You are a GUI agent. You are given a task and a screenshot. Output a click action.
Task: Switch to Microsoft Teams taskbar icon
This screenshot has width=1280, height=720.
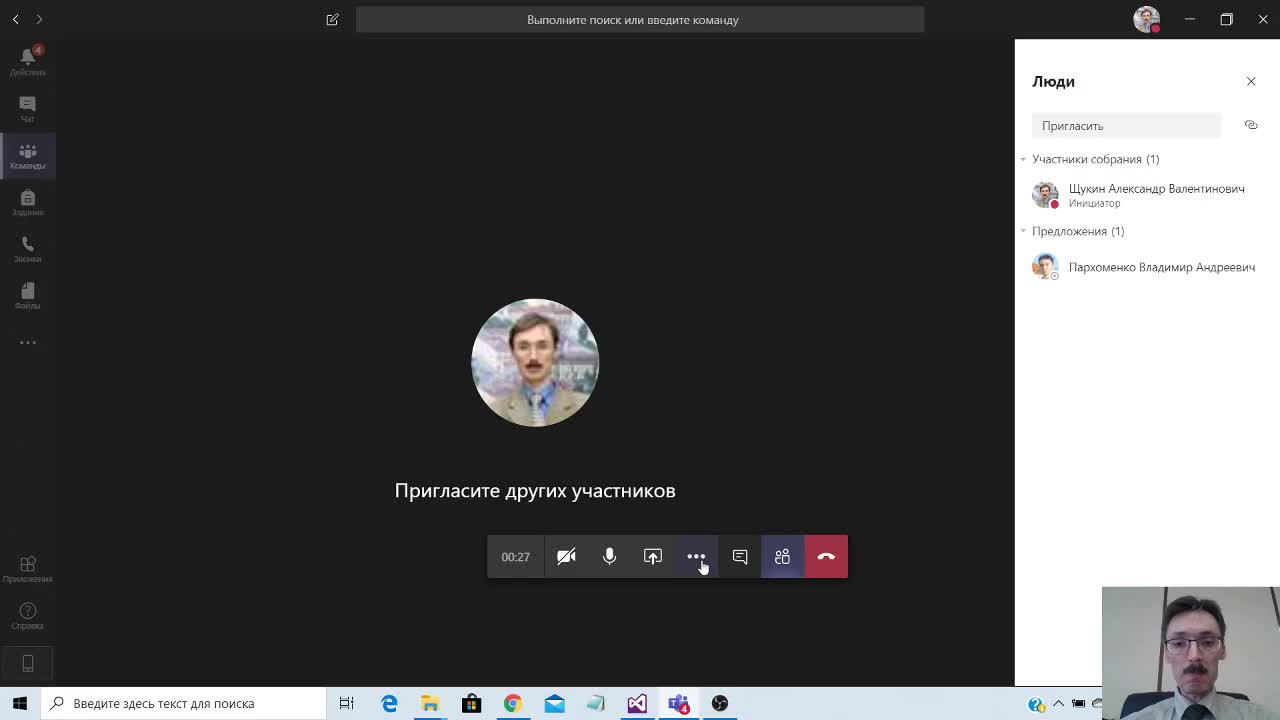tap(678, 703)
